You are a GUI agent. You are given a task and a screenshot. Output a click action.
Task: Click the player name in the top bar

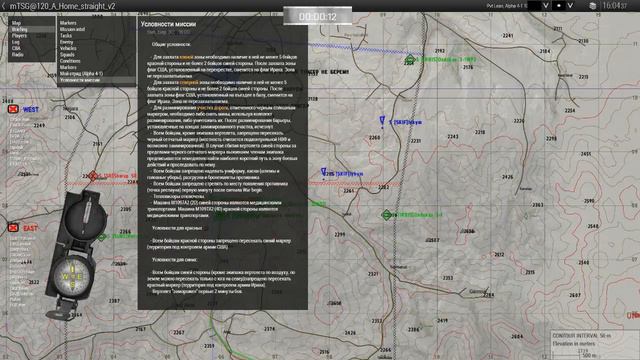click(507, 6)
